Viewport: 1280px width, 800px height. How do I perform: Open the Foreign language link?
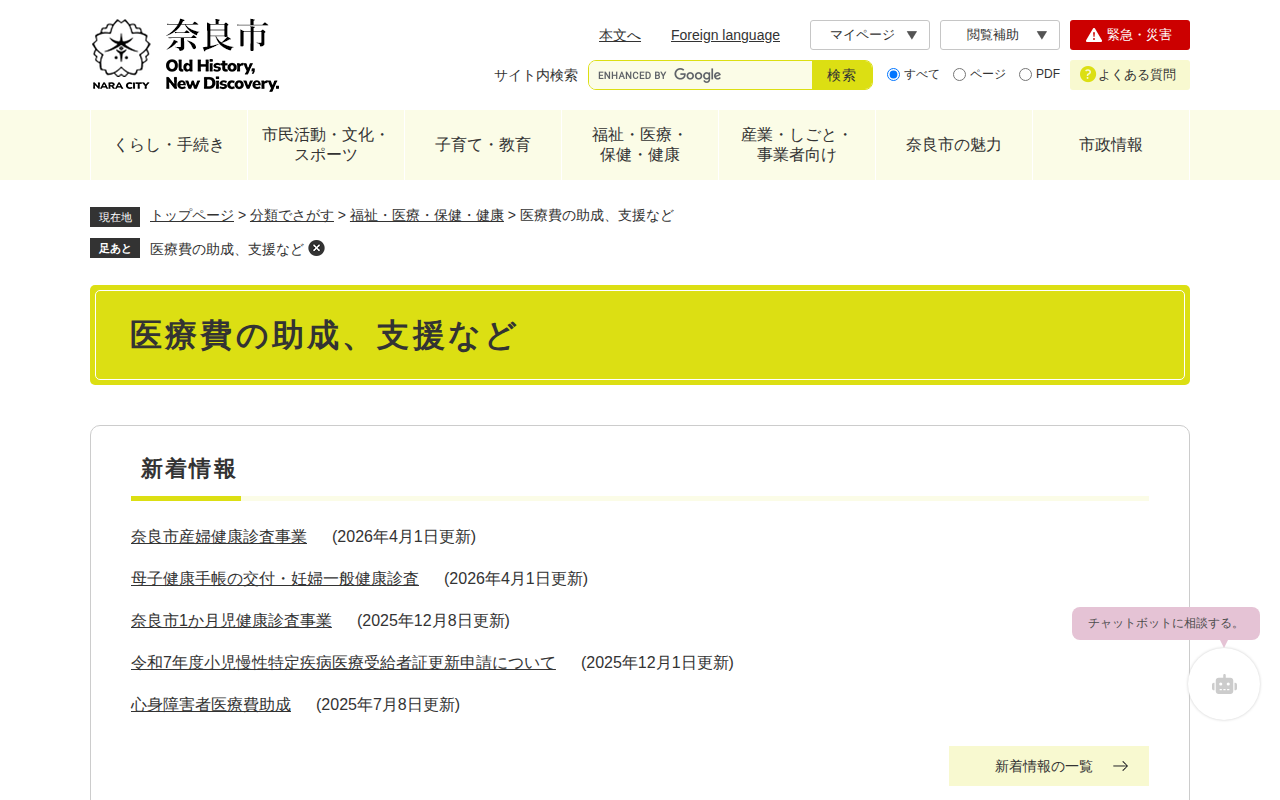(725, 35)
